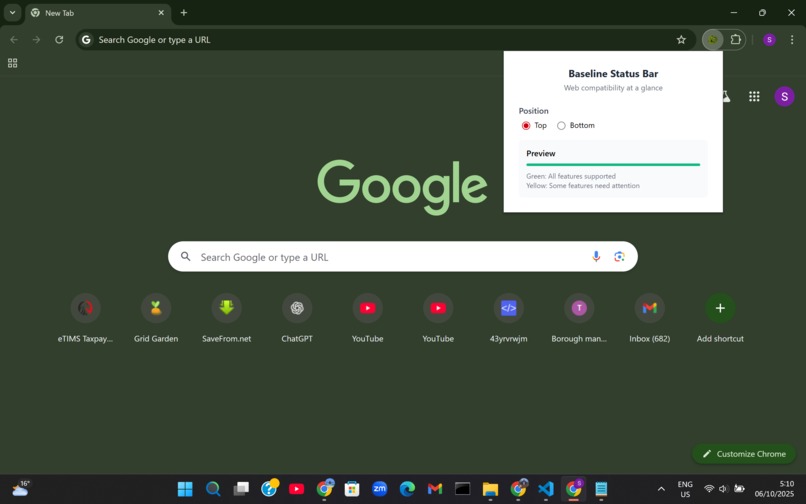Open Chrome's three-dot menu

pos(792,40)
